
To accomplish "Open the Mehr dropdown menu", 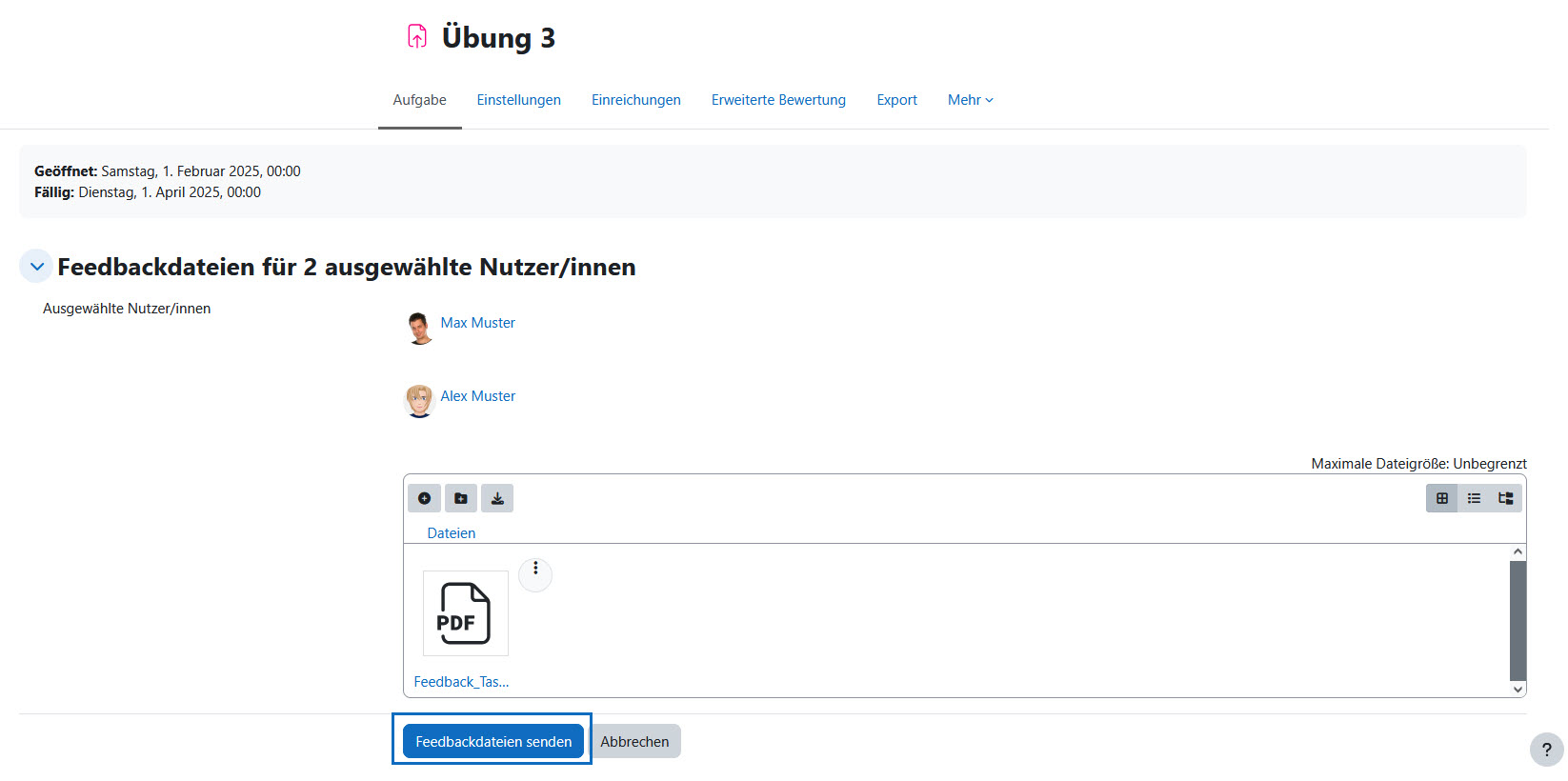I will pyautogui.click(x=971, y=100).
